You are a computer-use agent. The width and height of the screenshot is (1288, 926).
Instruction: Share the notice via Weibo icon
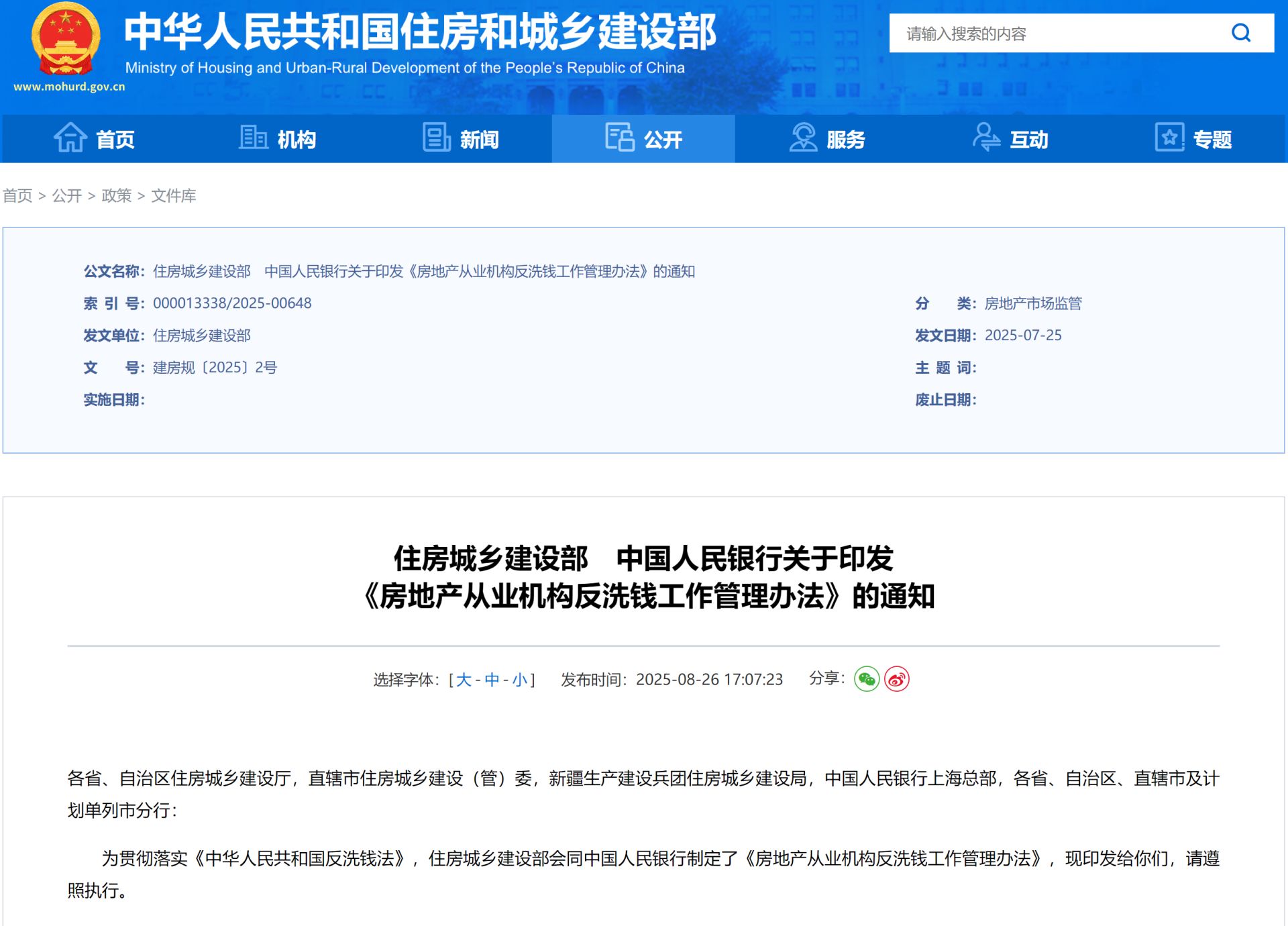point(897,679)
